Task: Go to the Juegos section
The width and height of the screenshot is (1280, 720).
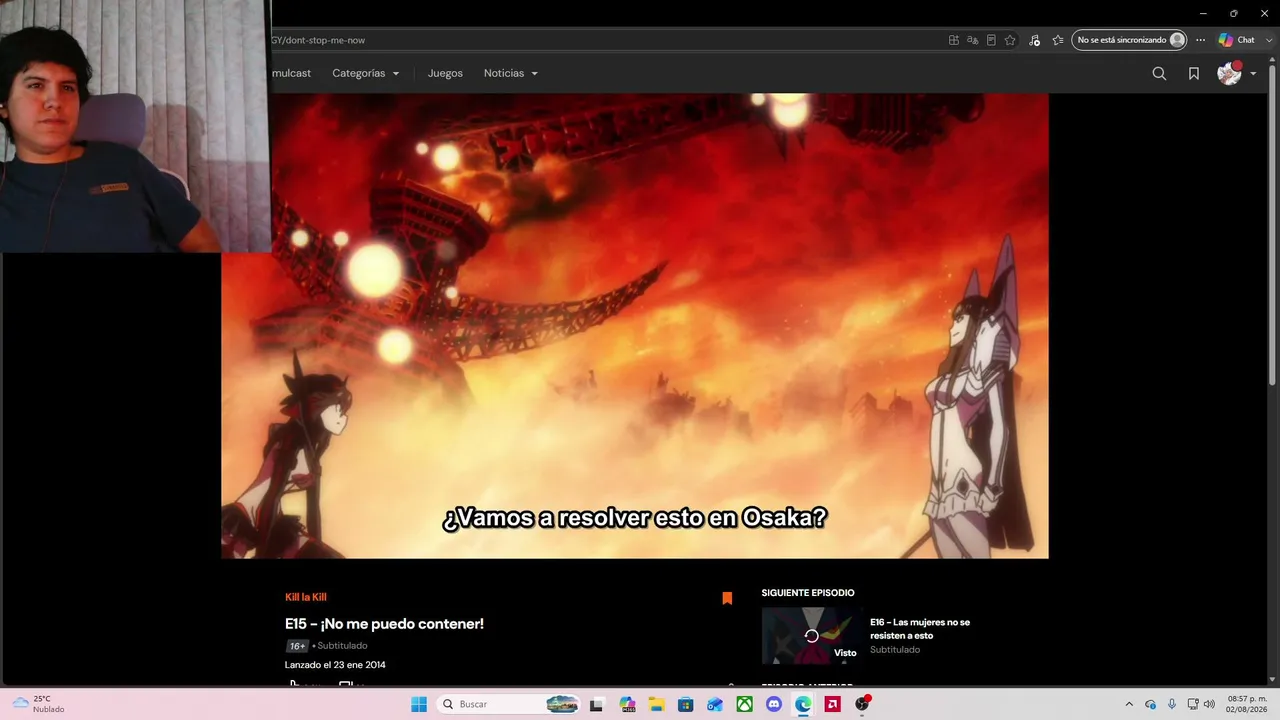Action: point(445,73)
